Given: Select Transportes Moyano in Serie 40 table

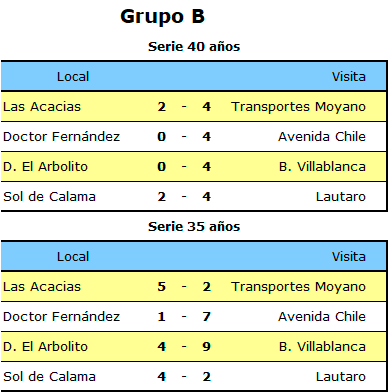Looking at the screenshot, I should coord(298,107).
